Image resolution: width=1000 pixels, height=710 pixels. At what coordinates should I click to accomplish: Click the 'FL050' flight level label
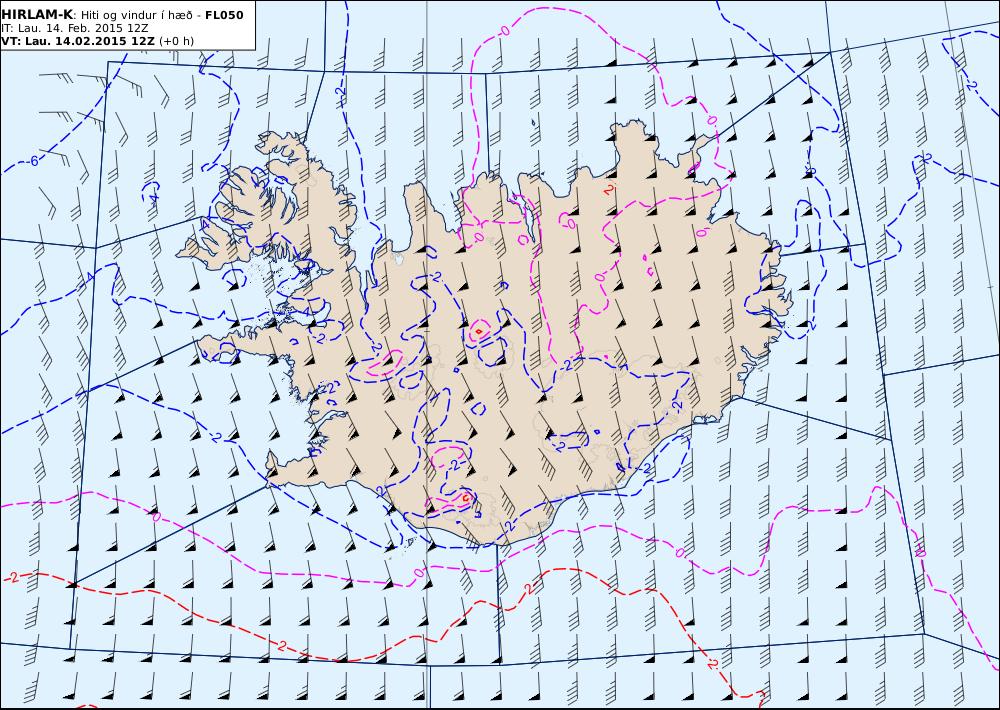pos(224,15)
